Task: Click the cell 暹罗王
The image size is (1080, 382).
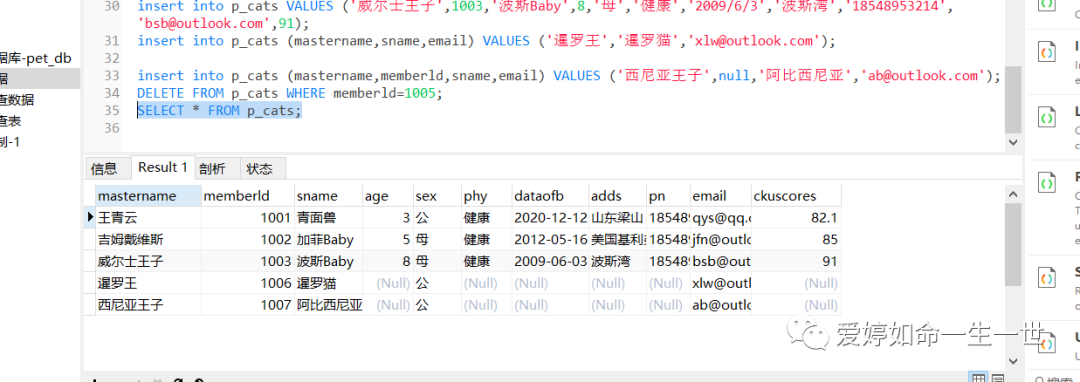Action: (x=148, y=283)
